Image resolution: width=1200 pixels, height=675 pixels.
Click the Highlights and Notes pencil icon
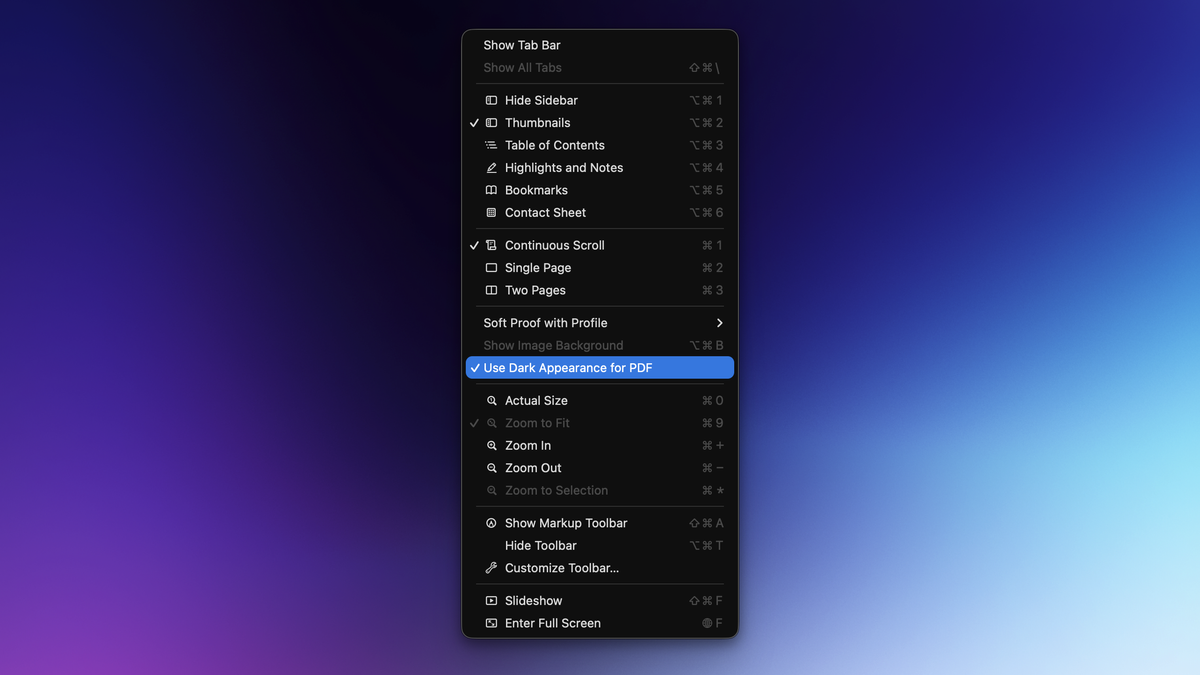[491, 168]
